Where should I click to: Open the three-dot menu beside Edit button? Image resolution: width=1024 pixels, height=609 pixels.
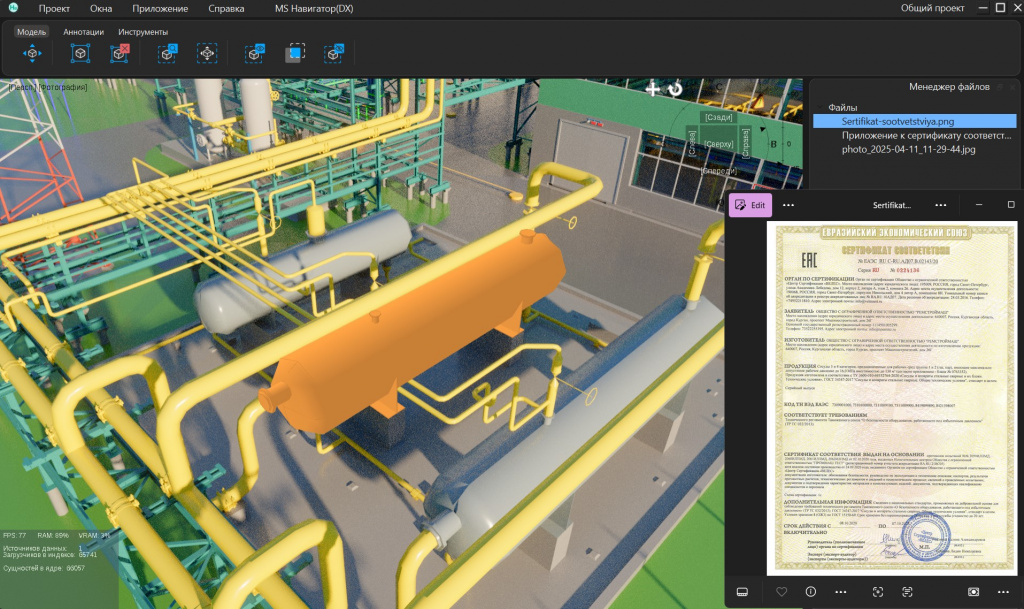[788, 205]
